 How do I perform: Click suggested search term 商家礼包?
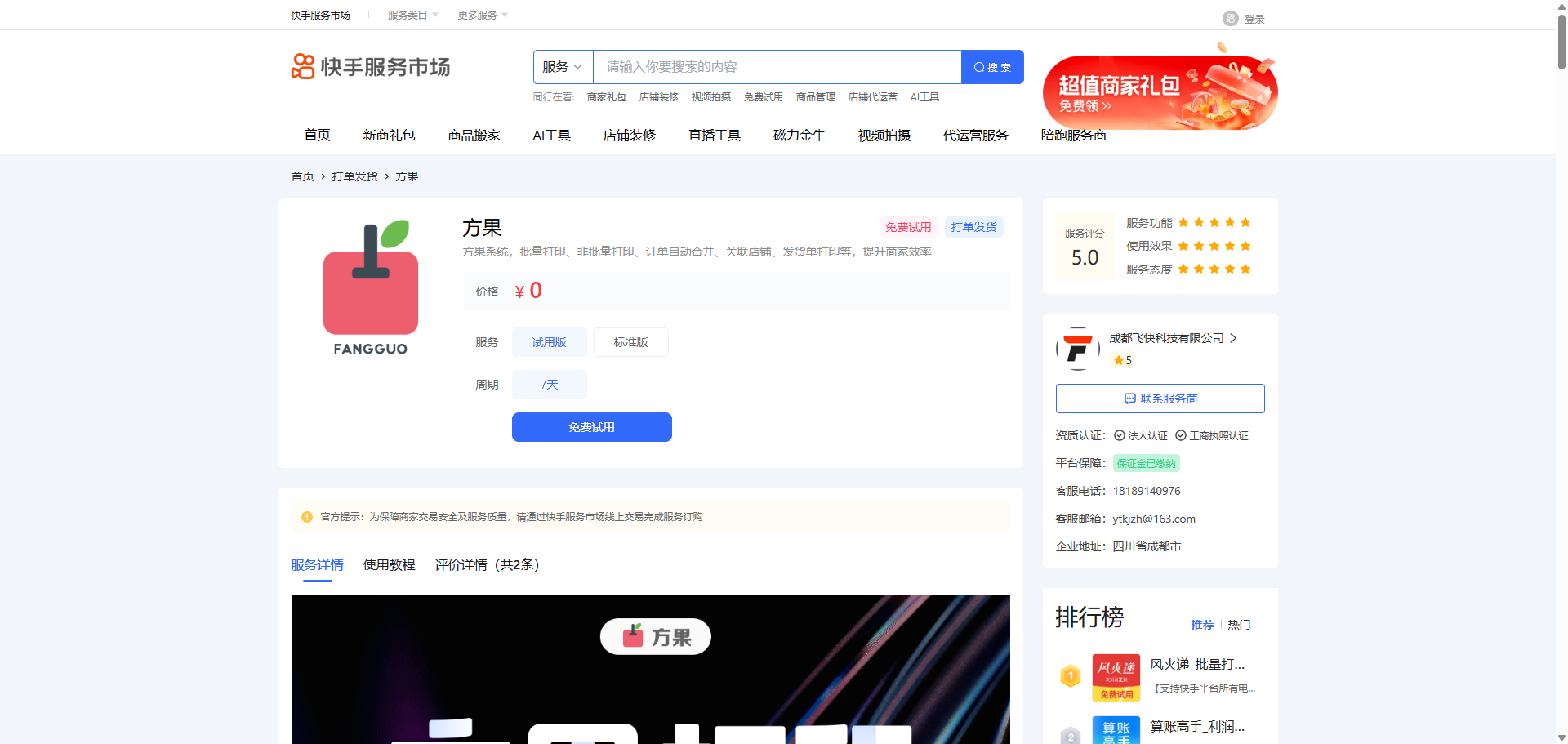tap(607, 97)
